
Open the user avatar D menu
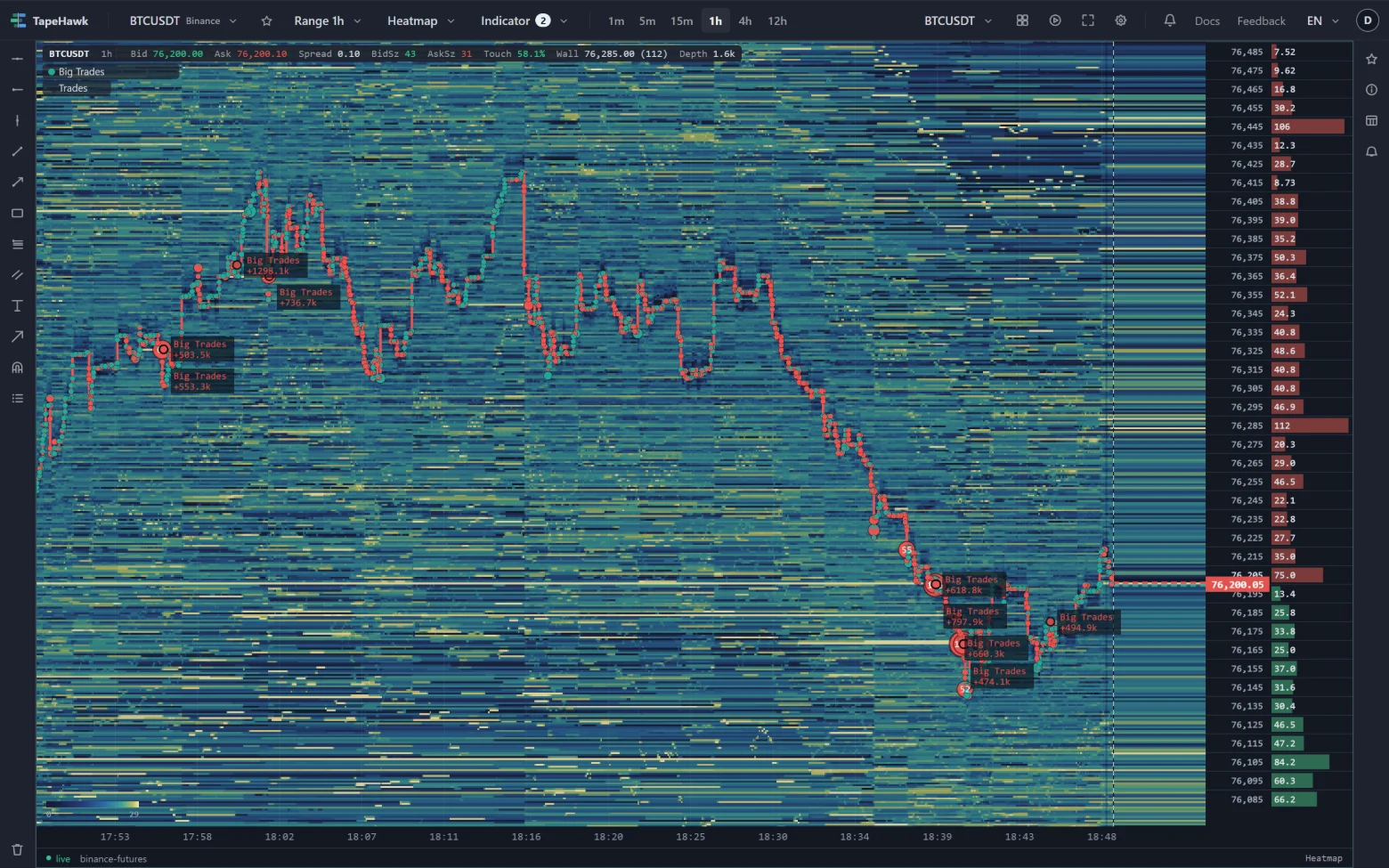pos(1368,20)
